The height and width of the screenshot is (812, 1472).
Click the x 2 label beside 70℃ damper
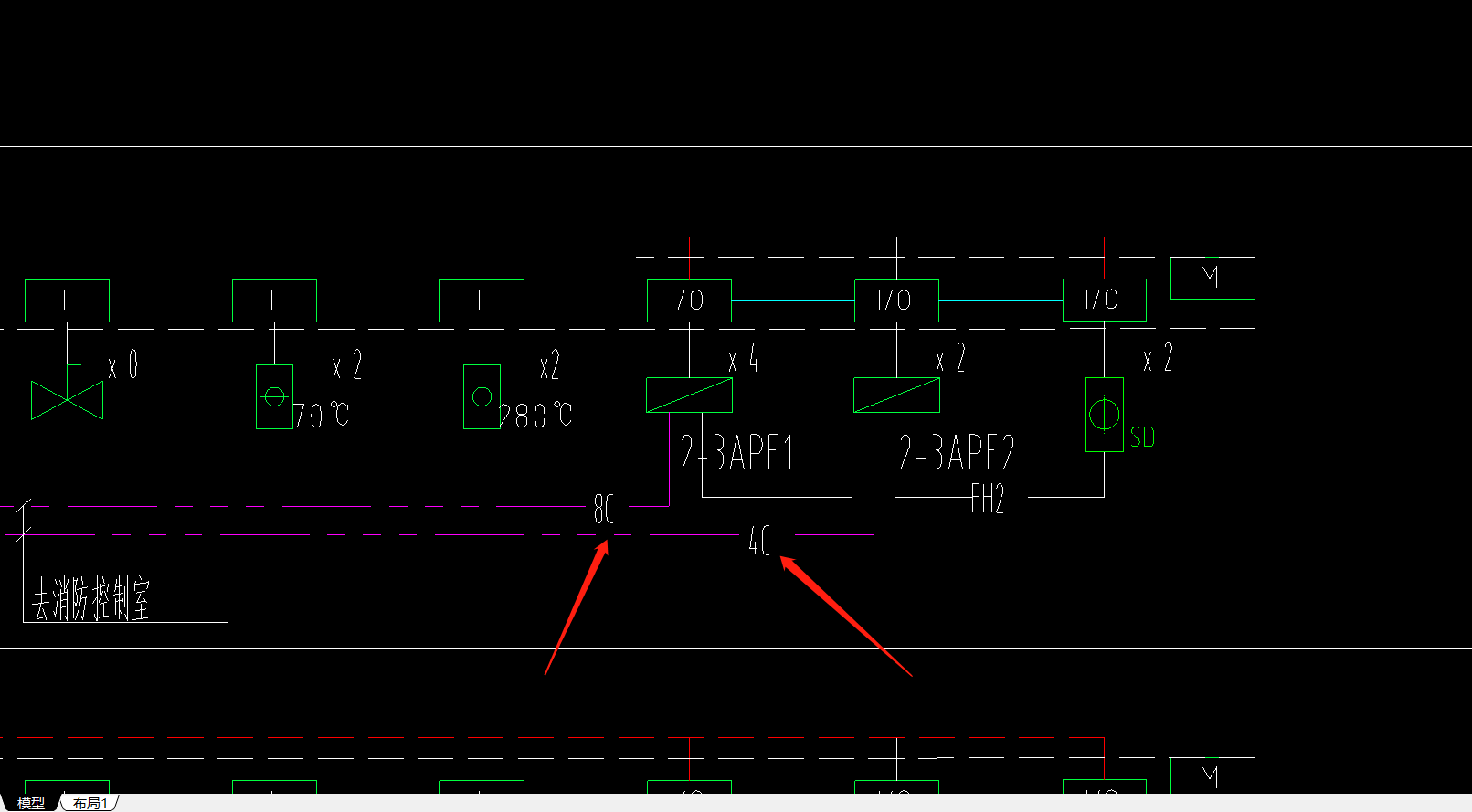coord(347,365)
